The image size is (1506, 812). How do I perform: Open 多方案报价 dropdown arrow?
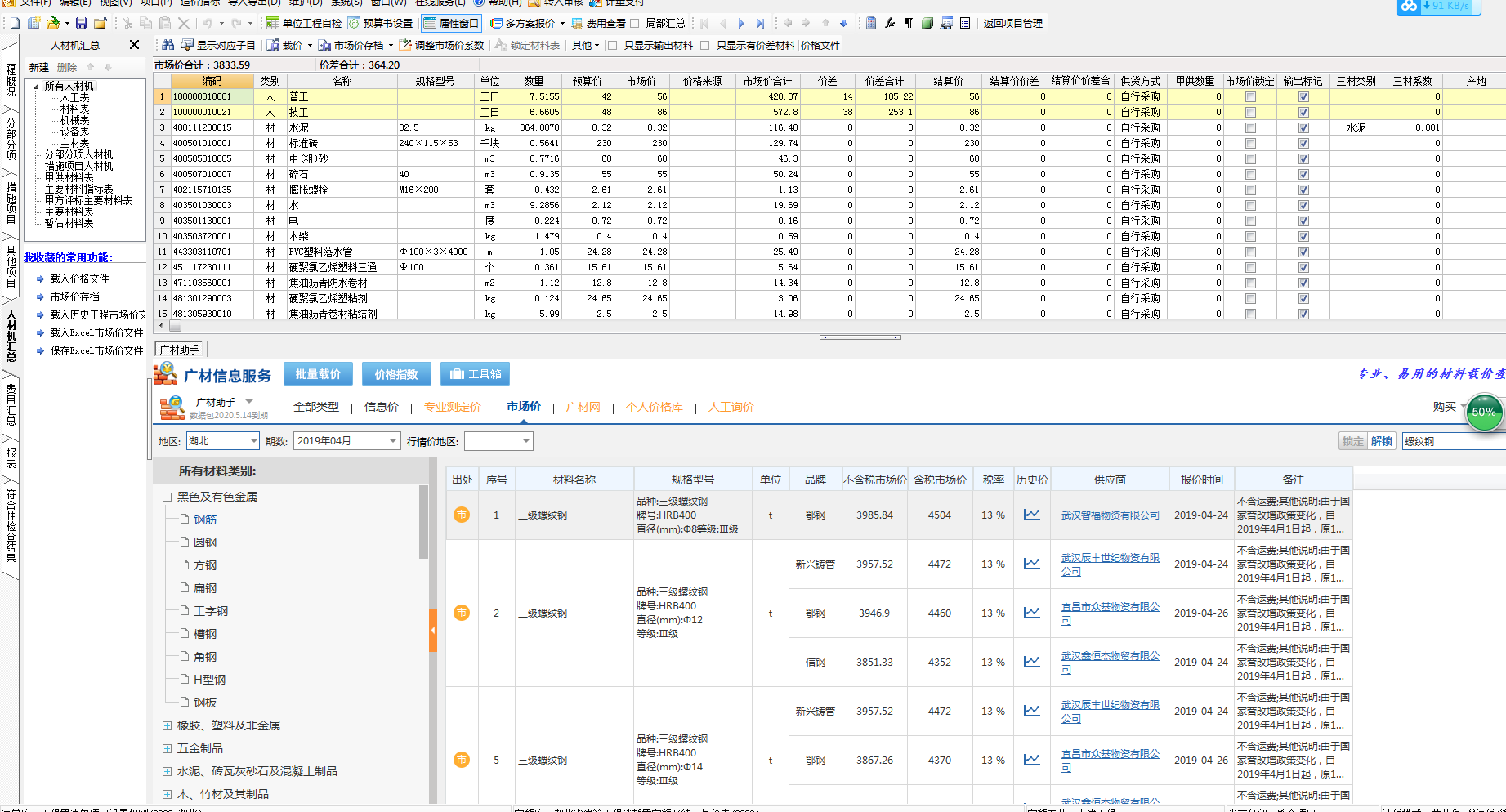coord(562,23)
